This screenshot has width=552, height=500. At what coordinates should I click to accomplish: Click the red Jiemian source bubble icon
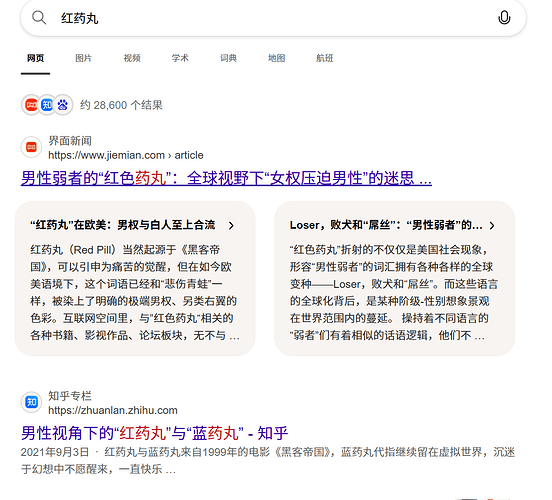[x=31, y=105]
